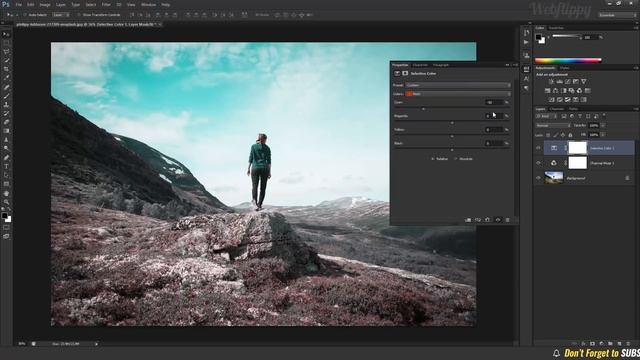Switch to the Swatches tab
640x360 pixels.
click(x=556, y=28)
